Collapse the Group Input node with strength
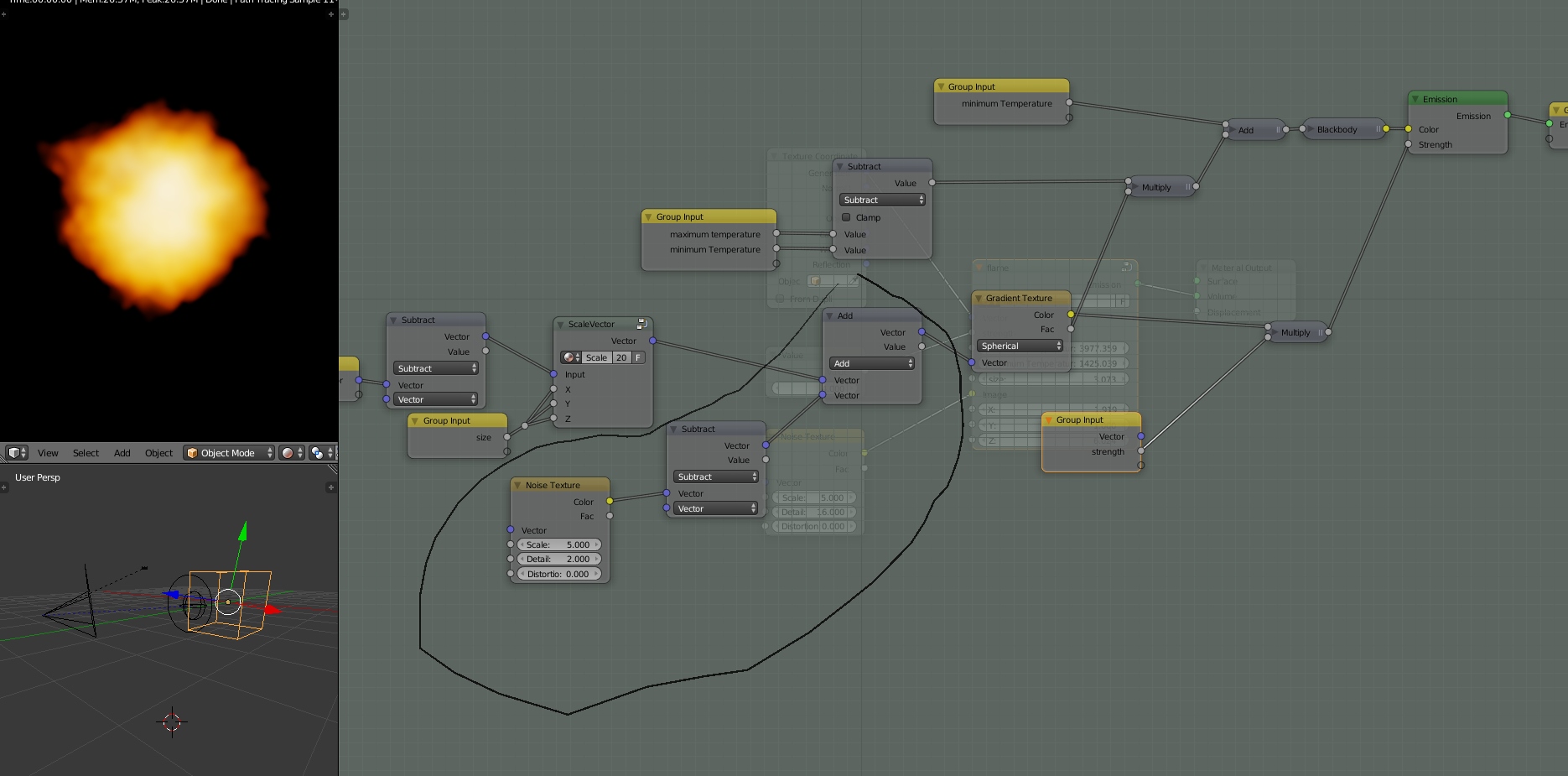Screen dimensions: 1568x776 (x=1048, y=419)
